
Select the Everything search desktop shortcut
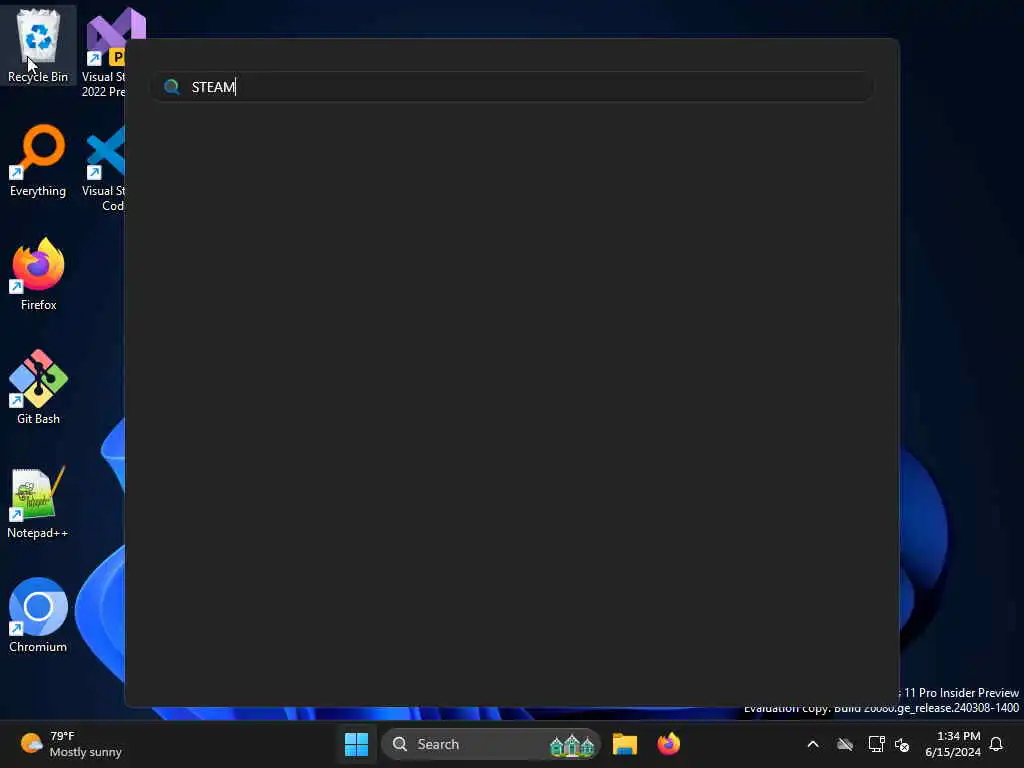tap(38, 161)
